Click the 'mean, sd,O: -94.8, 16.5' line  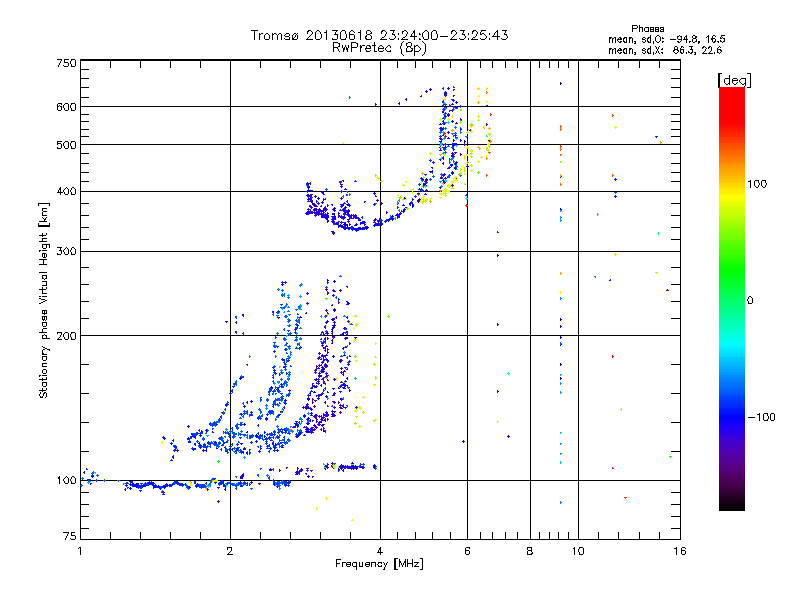(666, 39)
